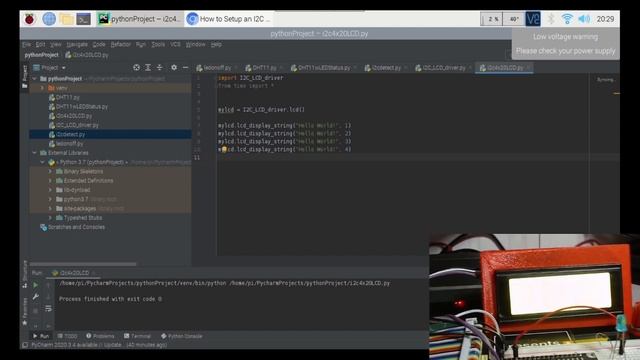Open run configuration wrench icon in Run panel

click(x=36, y=297)
